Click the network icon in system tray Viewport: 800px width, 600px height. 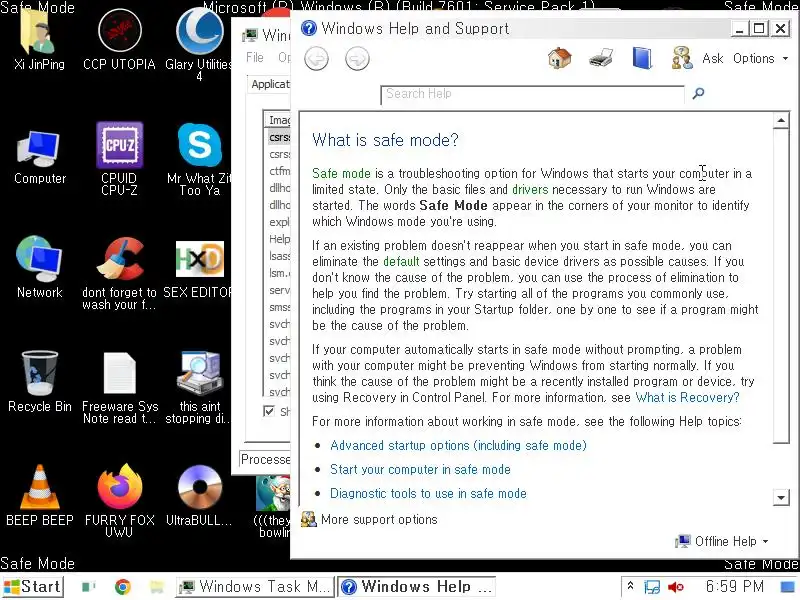[x=652, y=587]
